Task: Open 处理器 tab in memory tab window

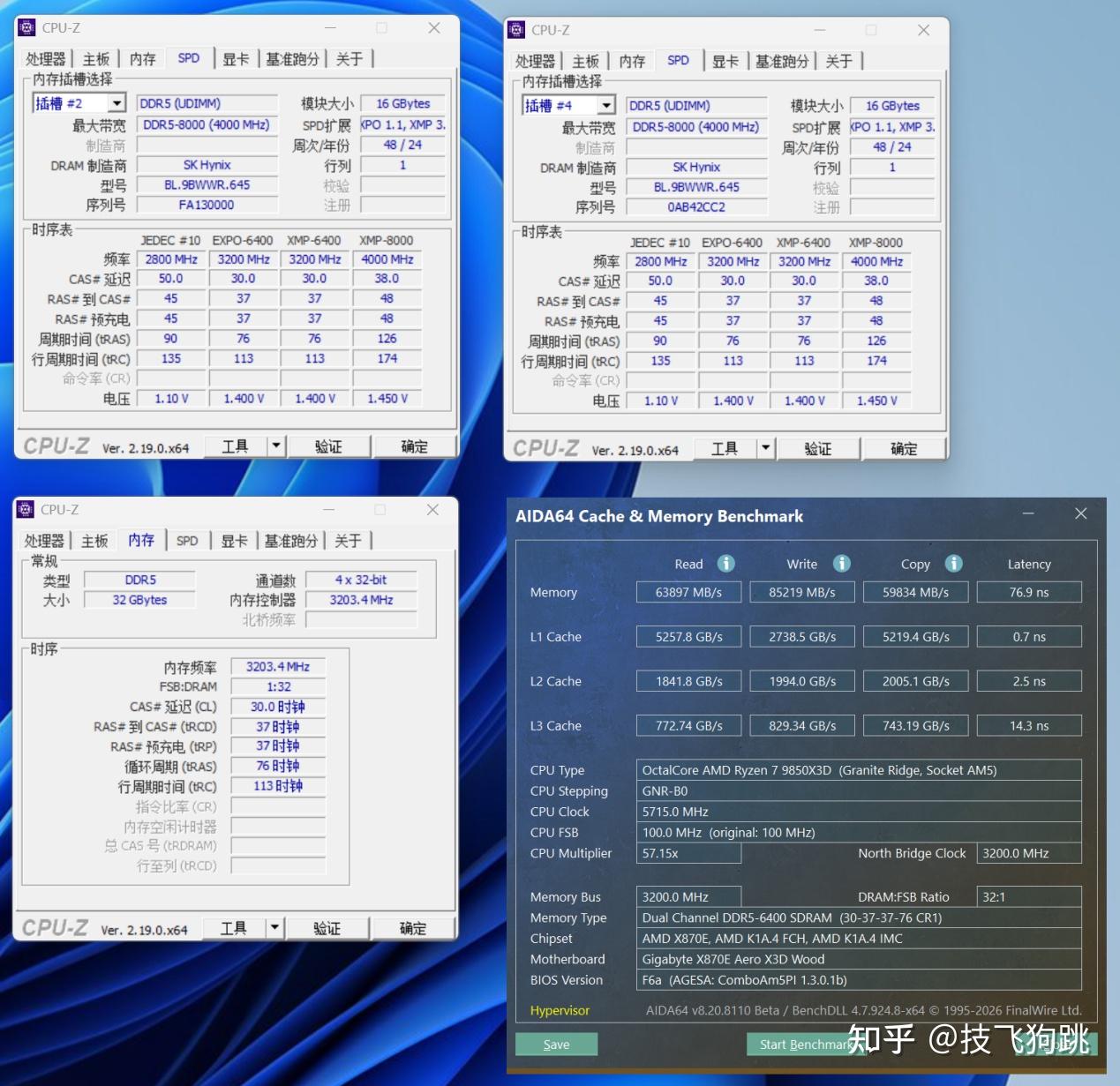Action: [x=44, y=541]
